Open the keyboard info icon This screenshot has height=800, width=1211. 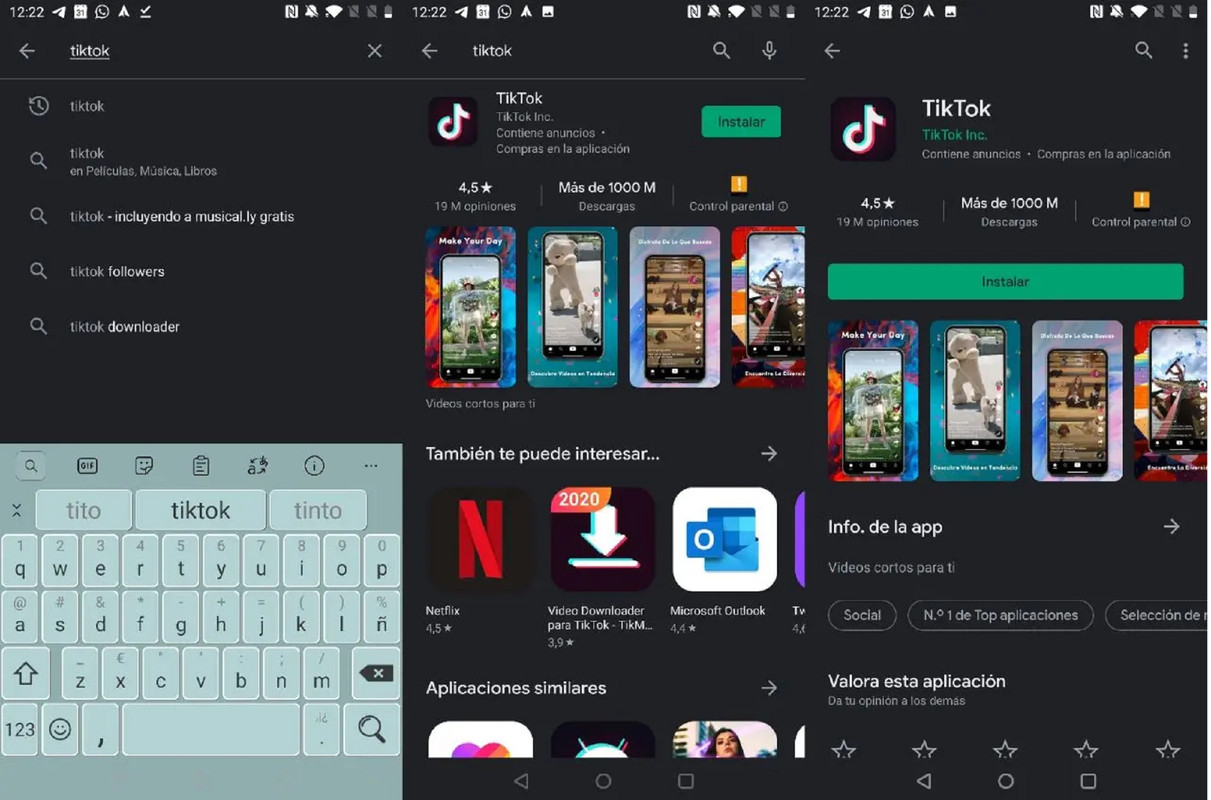click(x=314, y=466)
